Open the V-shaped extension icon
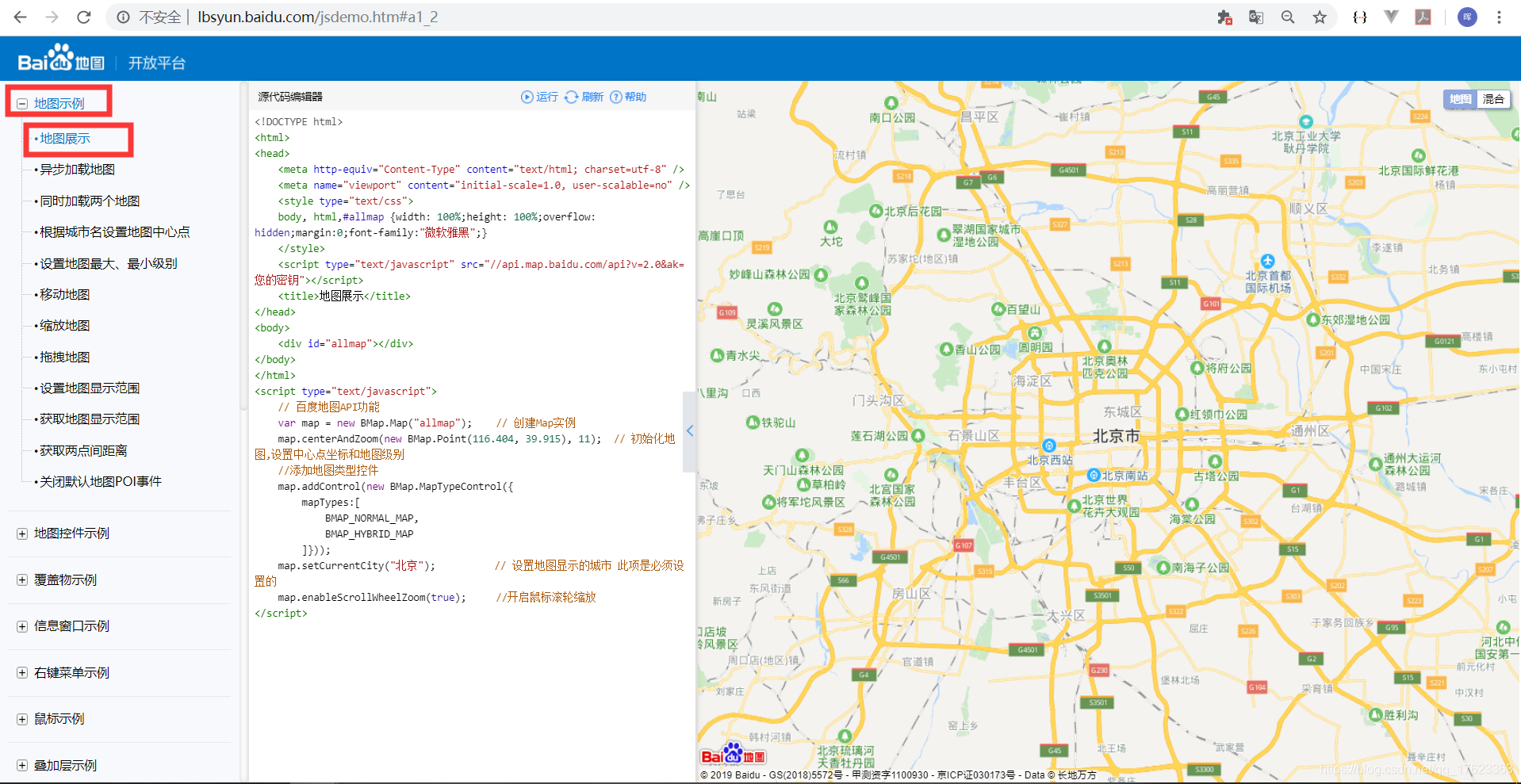1521x784 pixels. 1391,17
